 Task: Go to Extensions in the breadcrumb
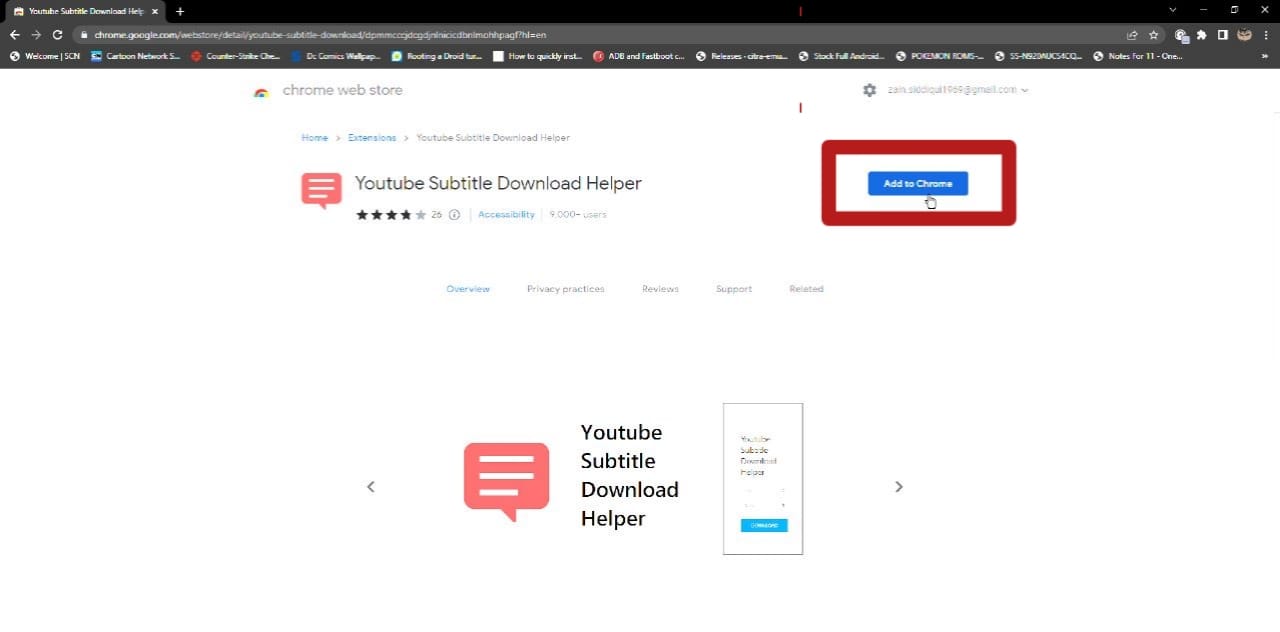pyautogui.click(x=372, y=137)
